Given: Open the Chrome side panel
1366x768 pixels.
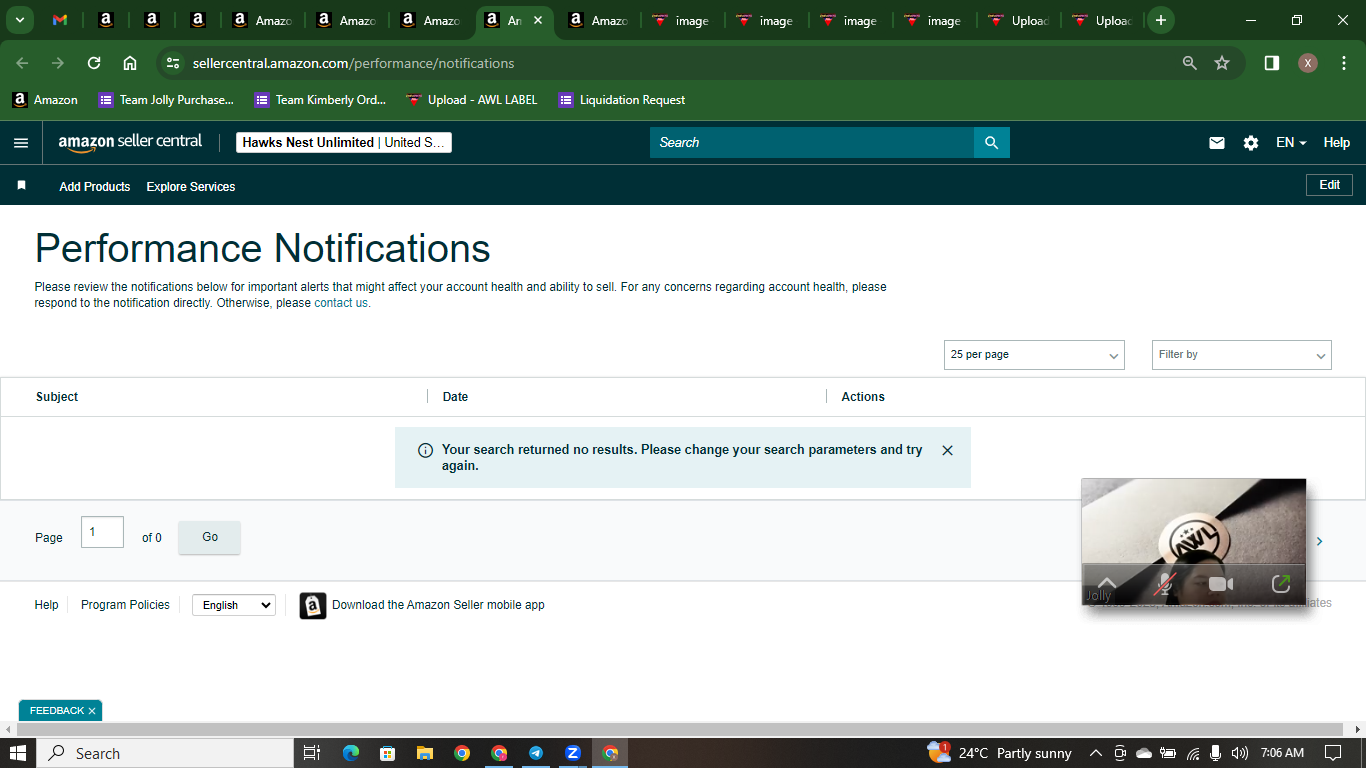Looking at the screenshot, I should tap(1272, 63).
